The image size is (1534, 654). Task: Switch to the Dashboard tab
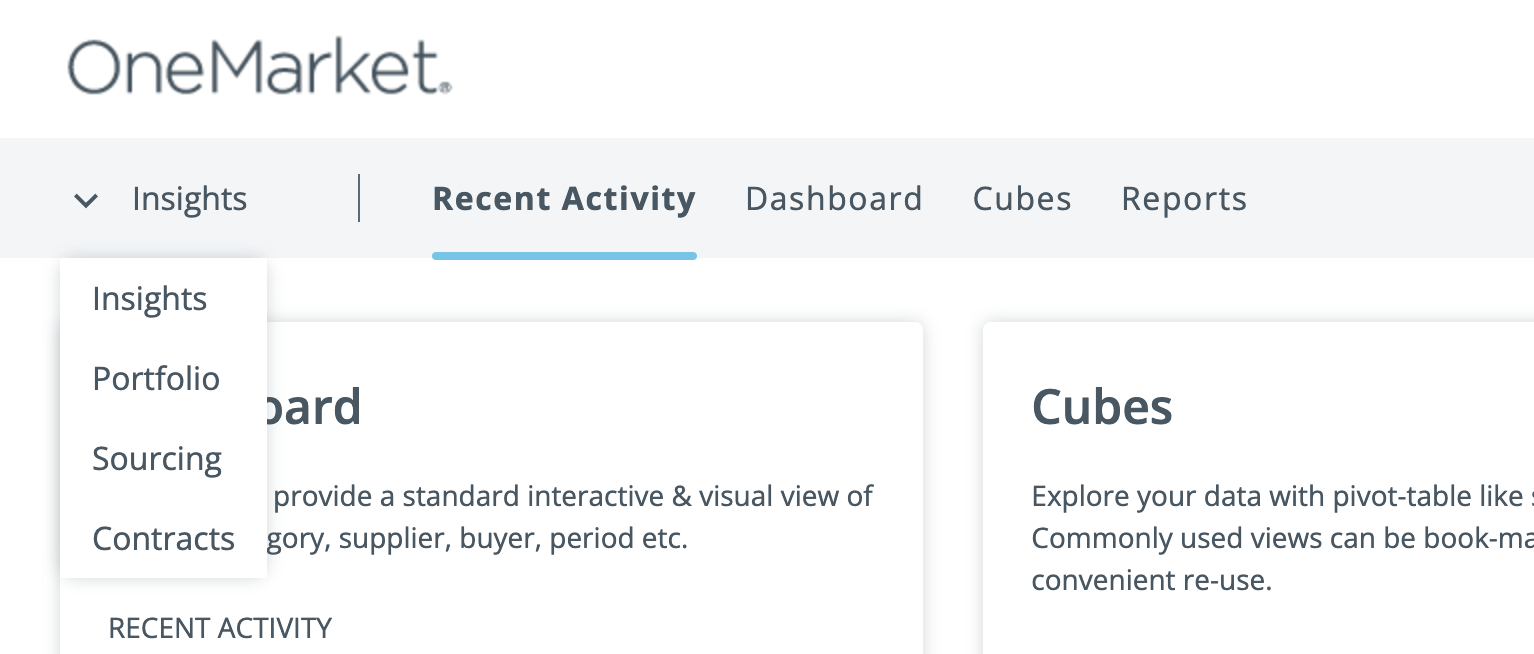click(x=834, y=198)
